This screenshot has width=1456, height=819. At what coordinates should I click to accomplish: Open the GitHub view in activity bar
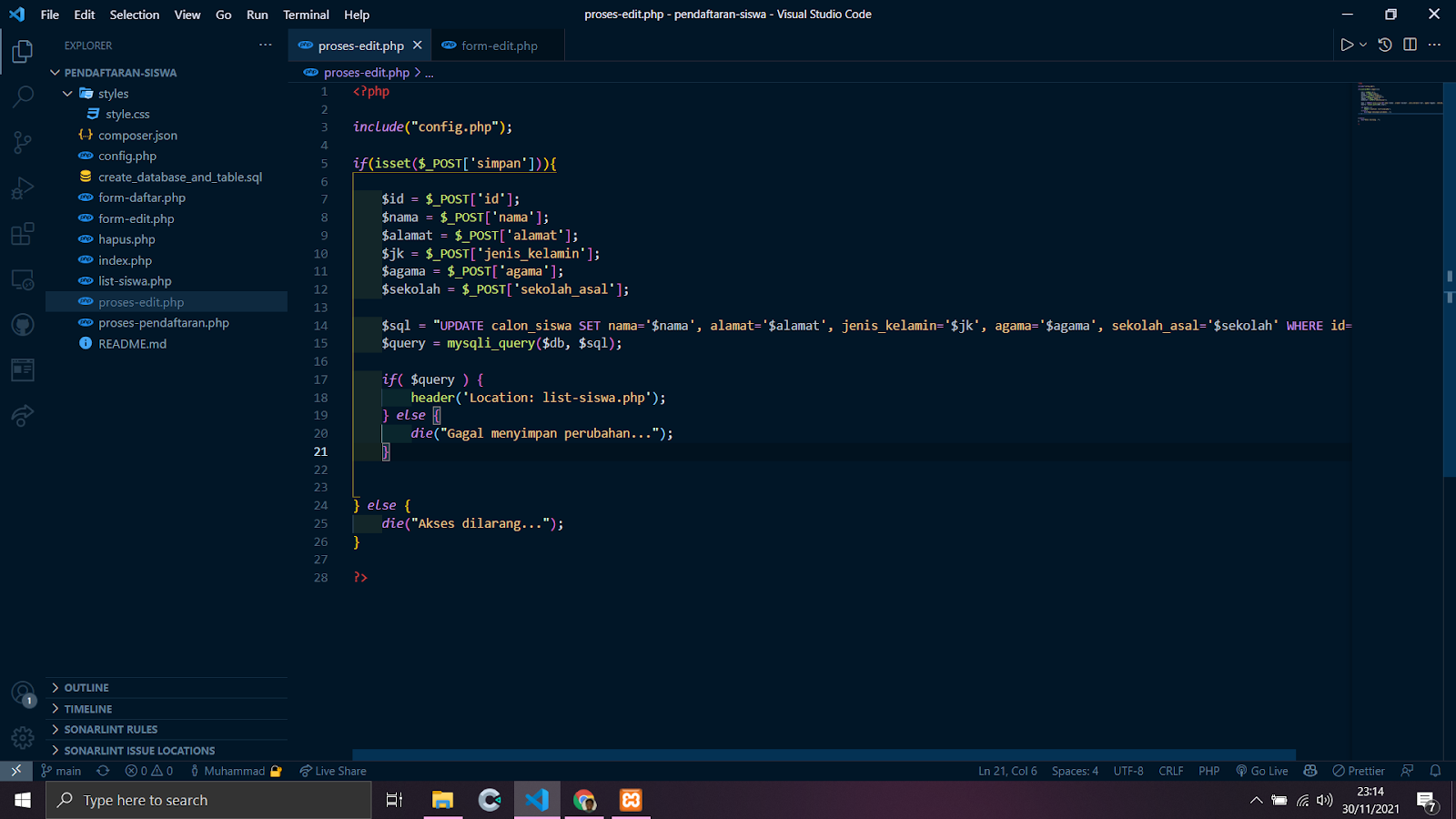tap(23, 325)
